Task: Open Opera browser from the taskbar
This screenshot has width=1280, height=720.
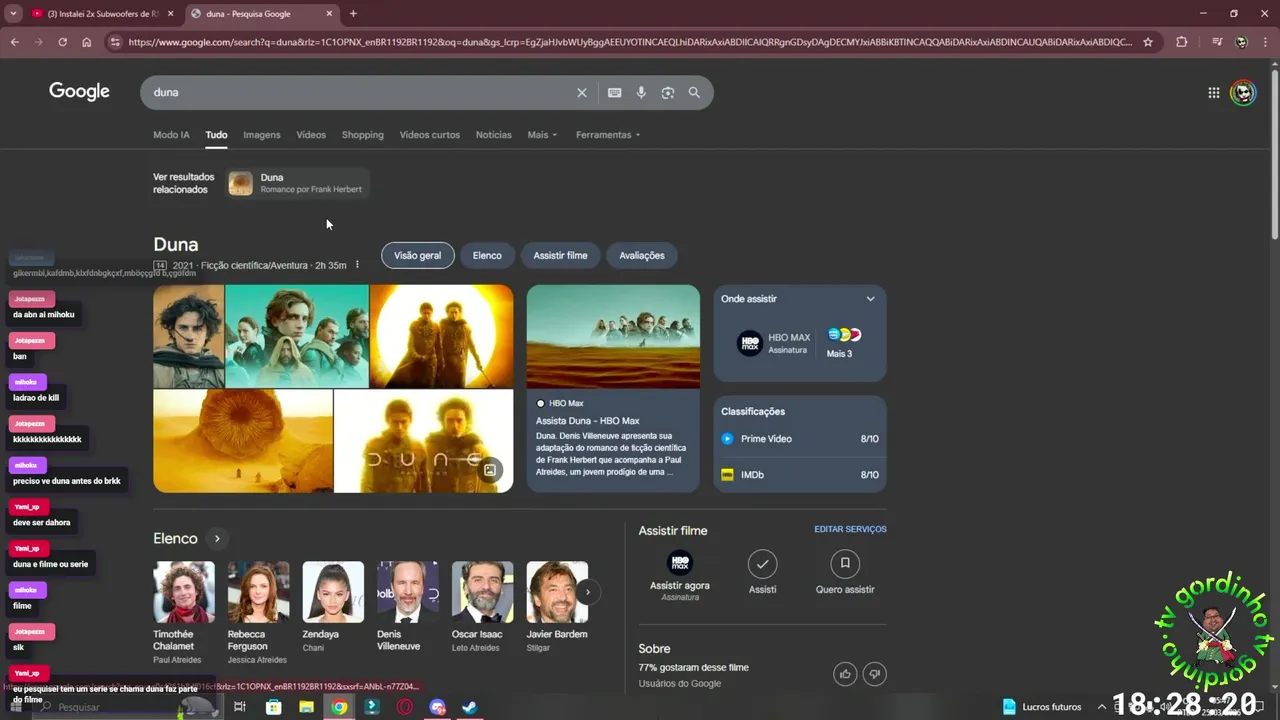Action: point(405,707)
